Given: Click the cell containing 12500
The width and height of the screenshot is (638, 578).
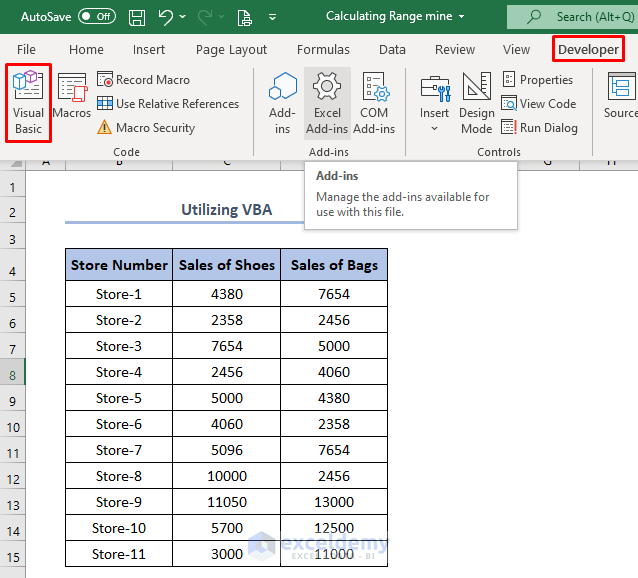Looking at the screenshot, I should [334, 528].
